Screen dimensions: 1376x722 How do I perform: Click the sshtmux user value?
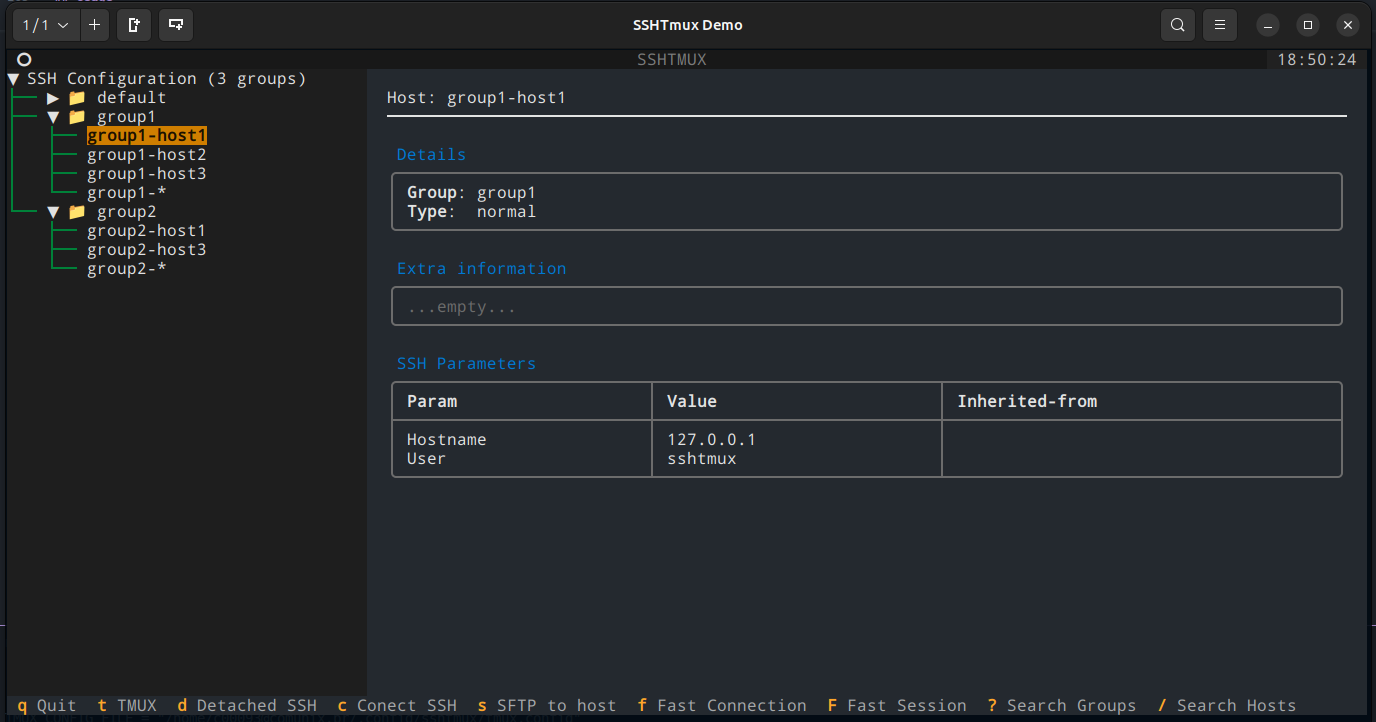click(x=702, y=459)
